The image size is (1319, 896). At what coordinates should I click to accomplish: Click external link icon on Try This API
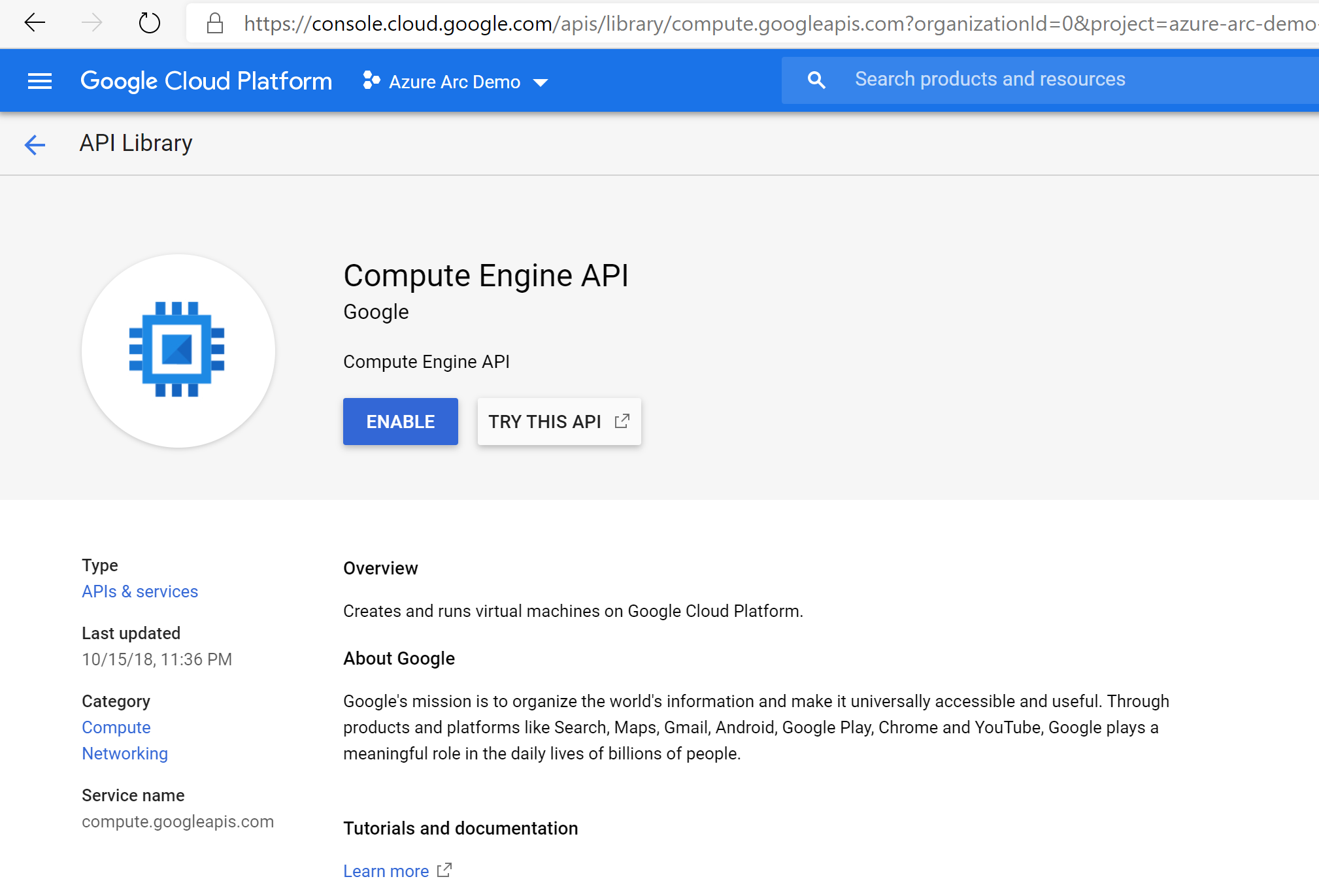pyautogui.click(x=622, y=422)
